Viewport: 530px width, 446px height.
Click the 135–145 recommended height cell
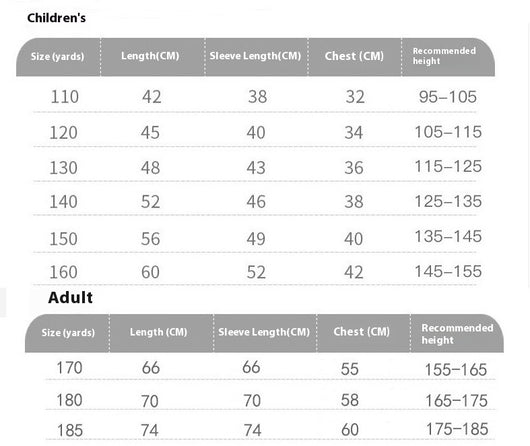(x=448, y=236)
